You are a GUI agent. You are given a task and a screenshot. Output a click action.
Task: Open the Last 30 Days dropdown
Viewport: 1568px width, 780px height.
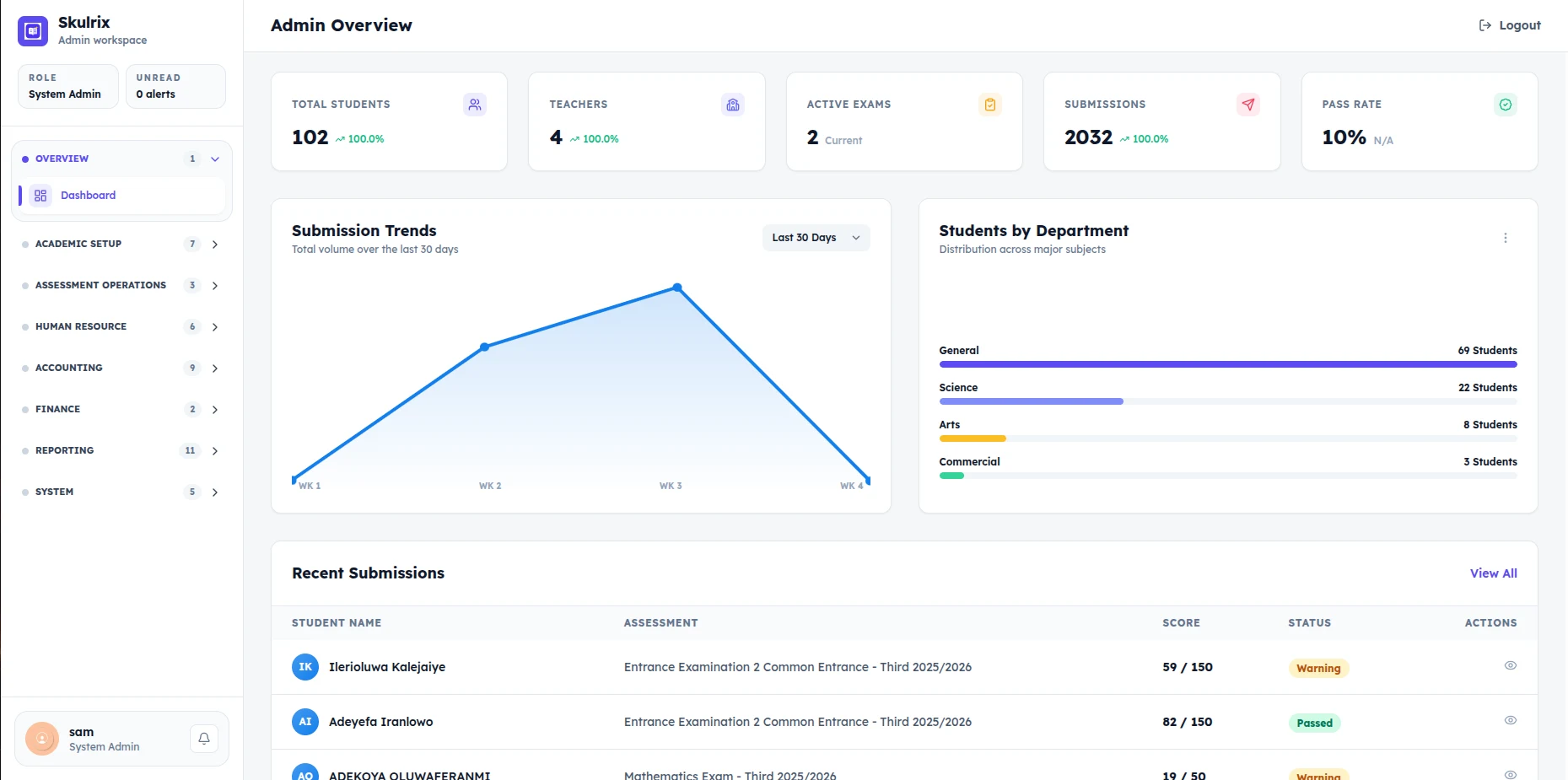(816, 238)
